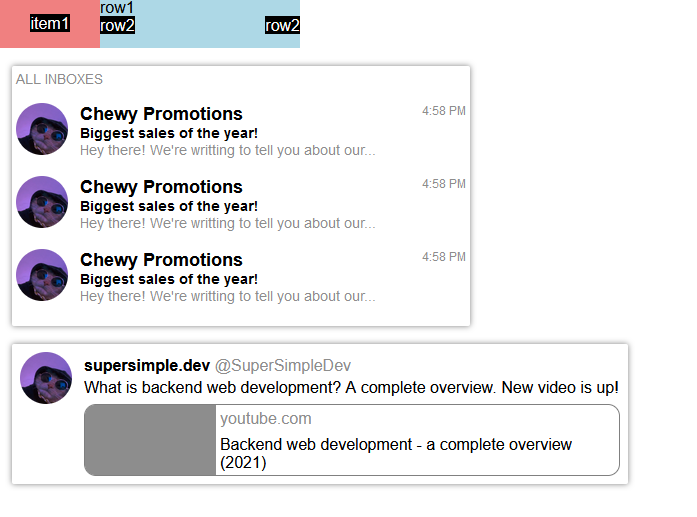697x517 pixels.
Task: Click the third email's avatar image
Action: point(42,275)
